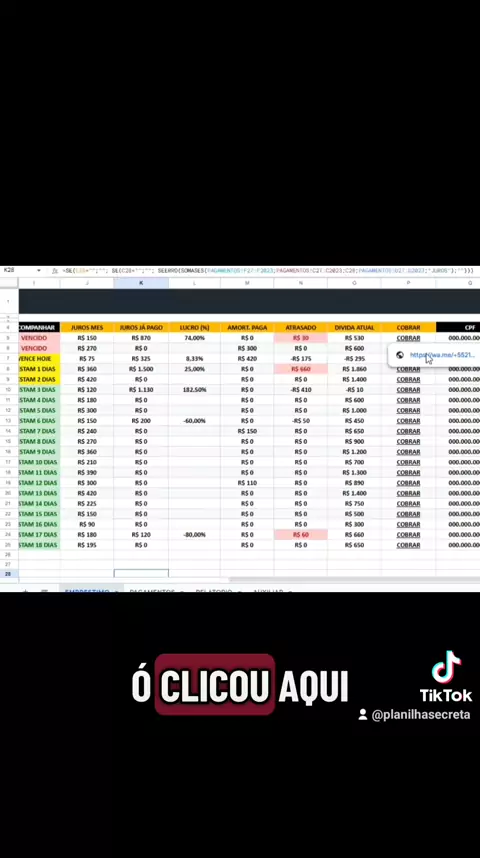Open the Name Box dropdown arrow

pos(39,271)
